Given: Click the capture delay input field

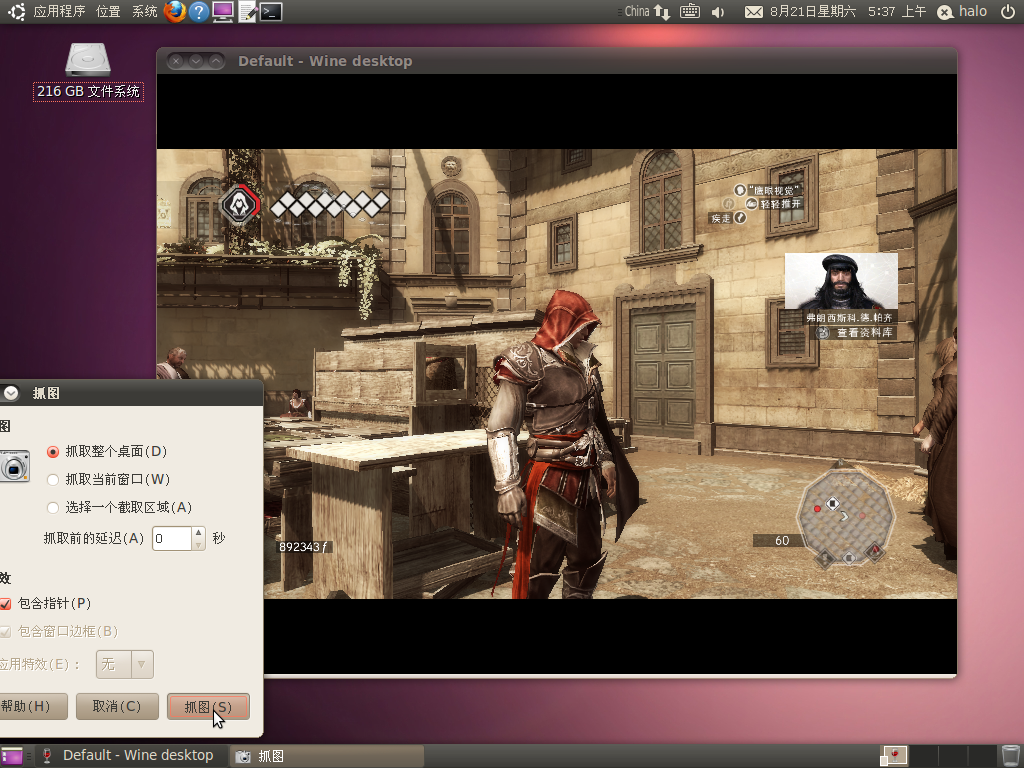Looking at the screenshot, I should [172, 539].
